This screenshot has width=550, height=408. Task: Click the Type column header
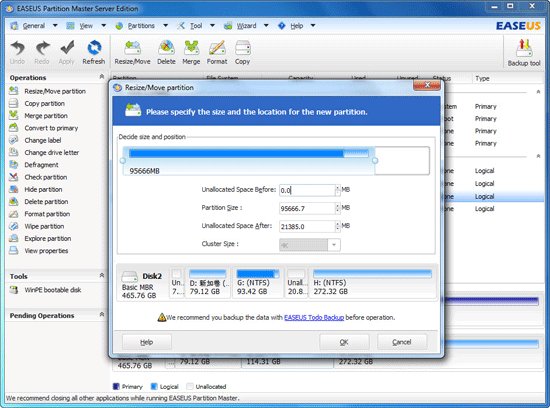pos(482,79)
